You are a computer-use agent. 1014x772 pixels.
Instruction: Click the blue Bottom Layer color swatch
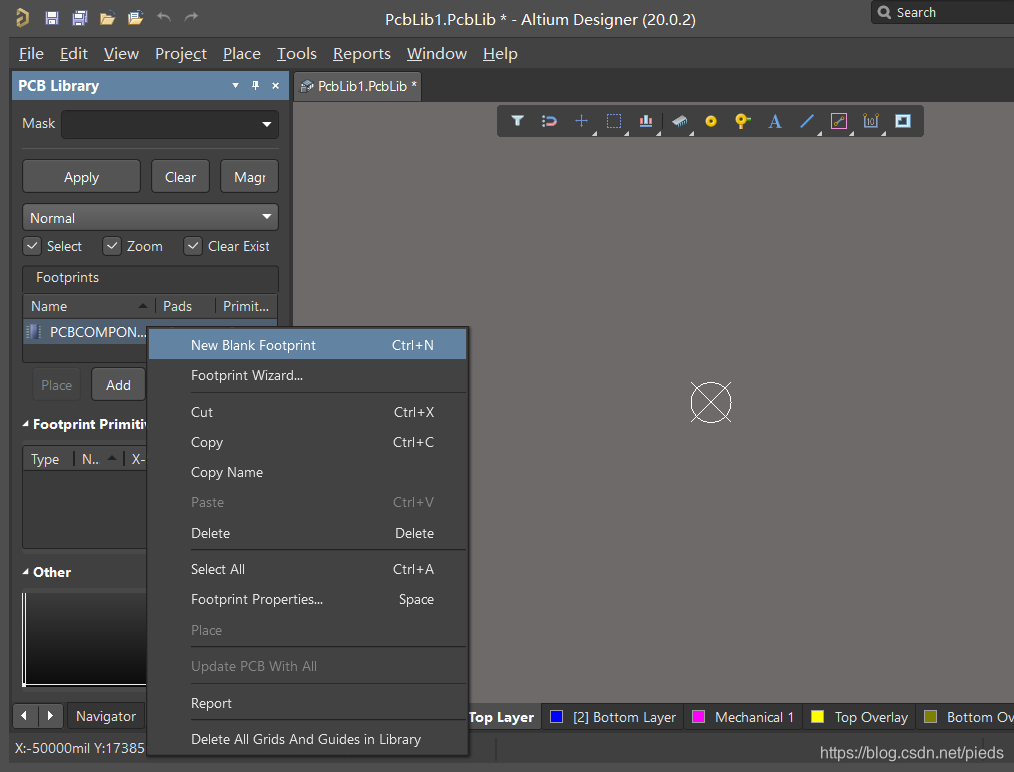(x=557, y=717)
